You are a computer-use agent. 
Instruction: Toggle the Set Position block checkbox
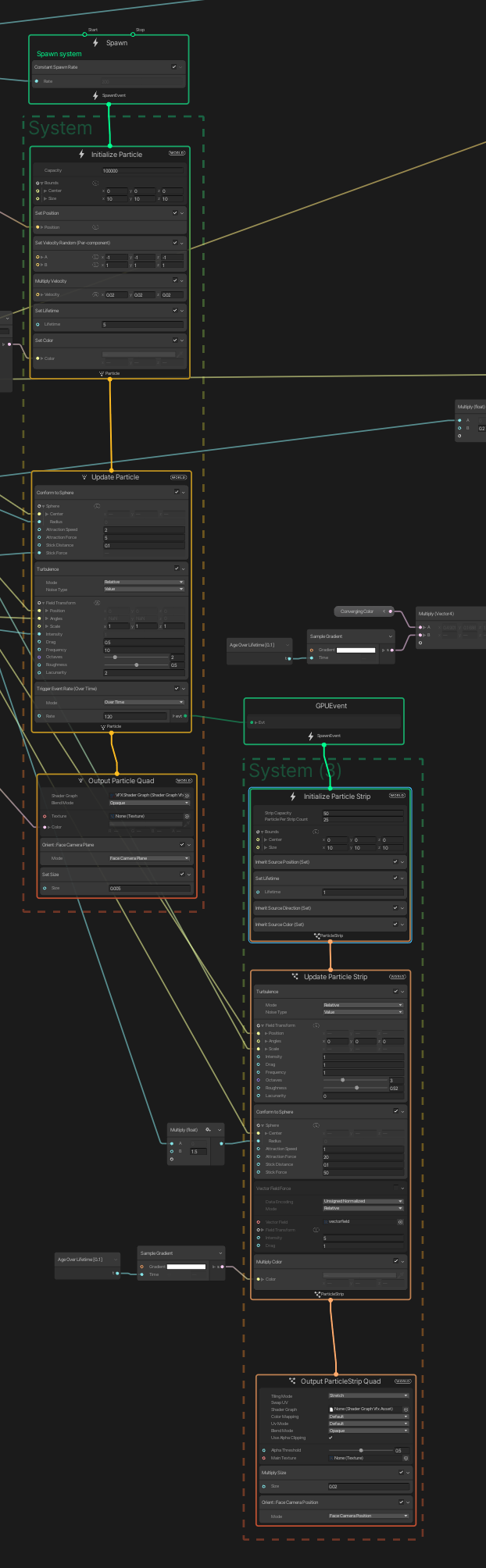coord(175,212)
